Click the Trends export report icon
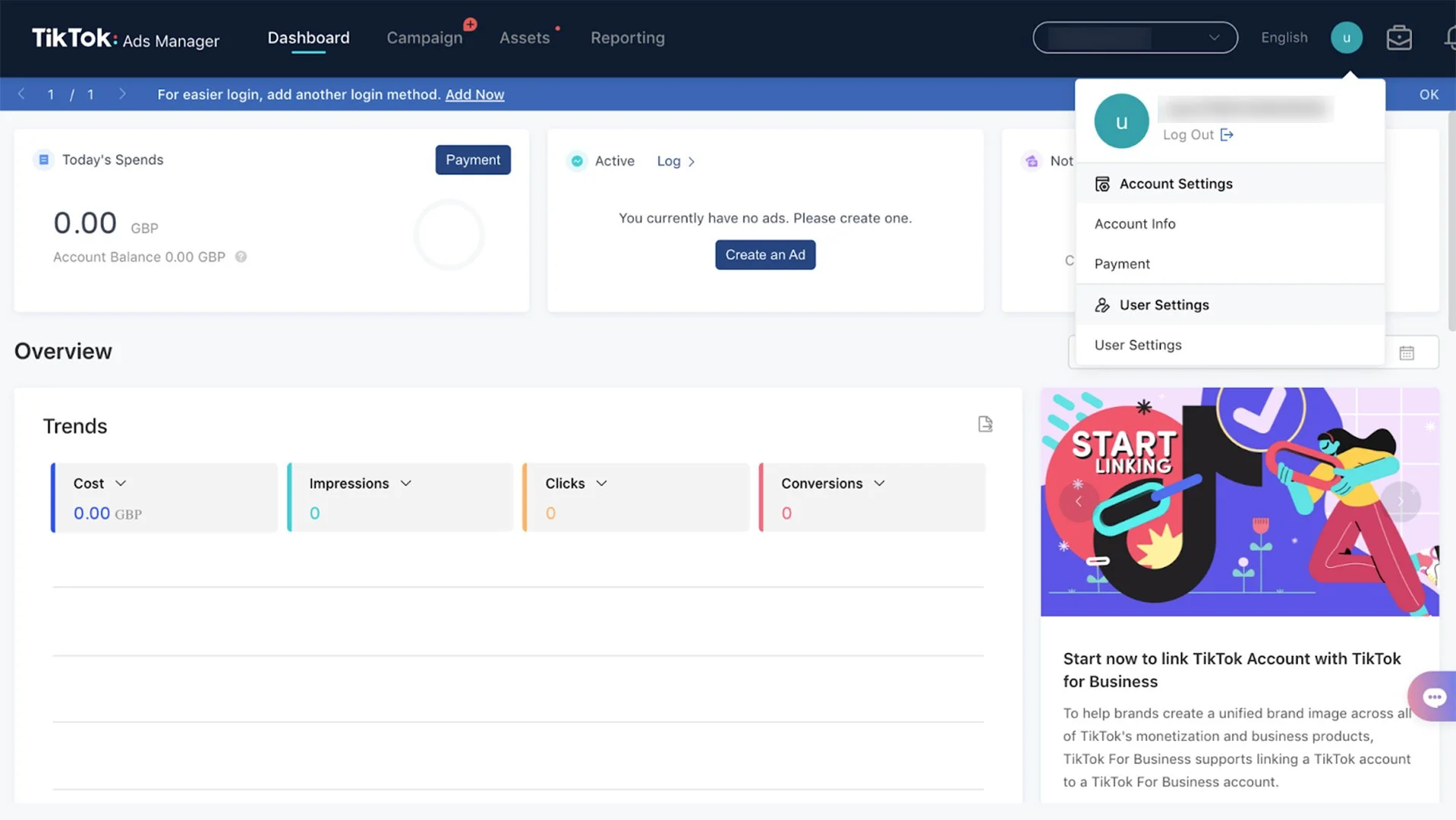The height and width of the screenshot is (820, 1456). (985, 424)
